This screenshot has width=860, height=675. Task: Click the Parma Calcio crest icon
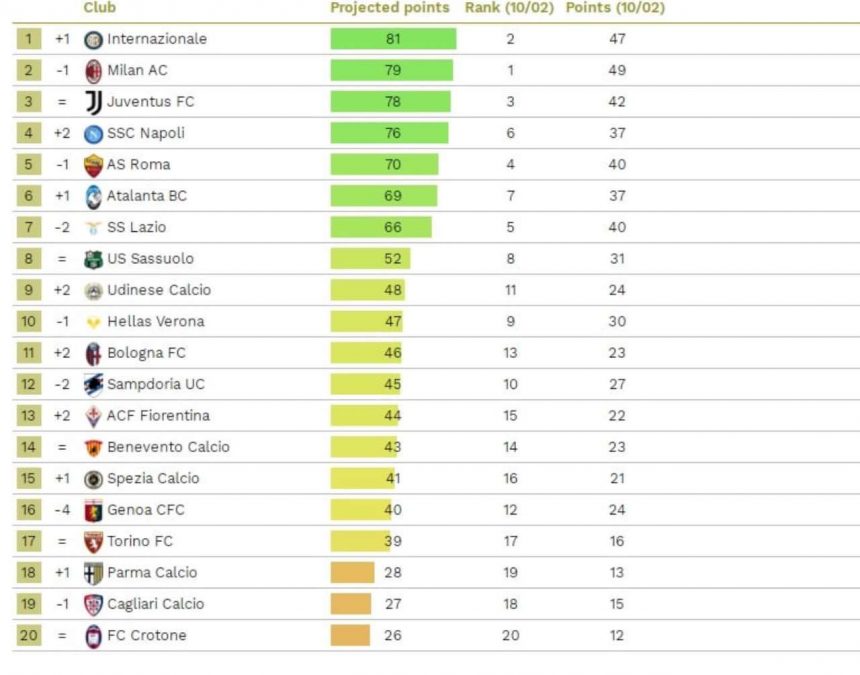pos(93,573)
